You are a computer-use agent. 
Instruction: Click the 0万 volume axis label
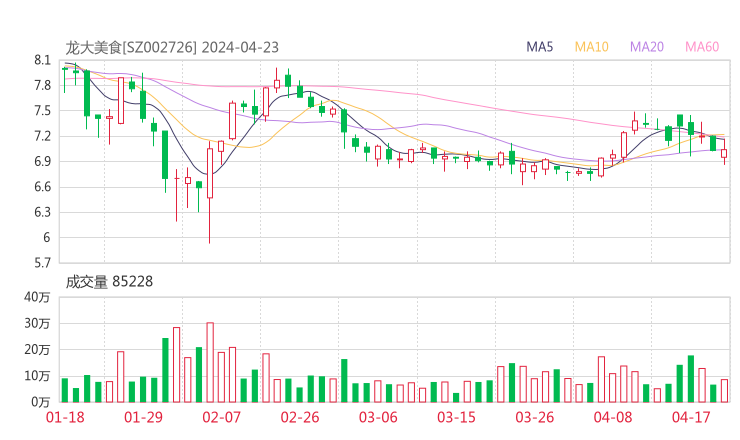coord(41,402)
